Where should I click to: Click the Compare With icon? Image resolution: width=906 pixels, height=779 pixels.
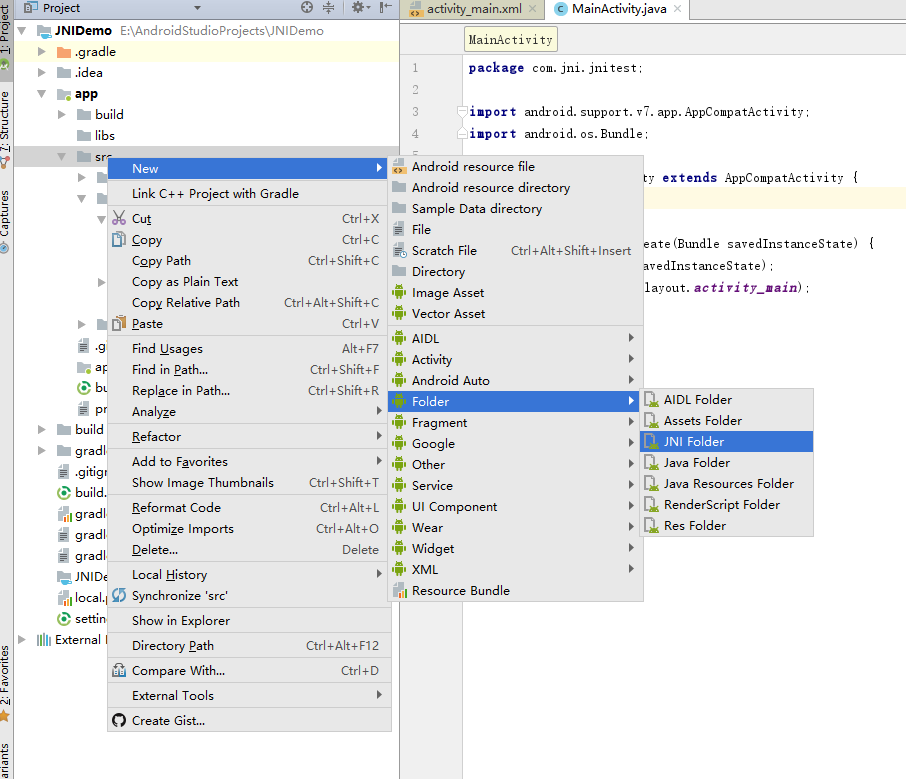pyautogui.click(x=119, y=670)
